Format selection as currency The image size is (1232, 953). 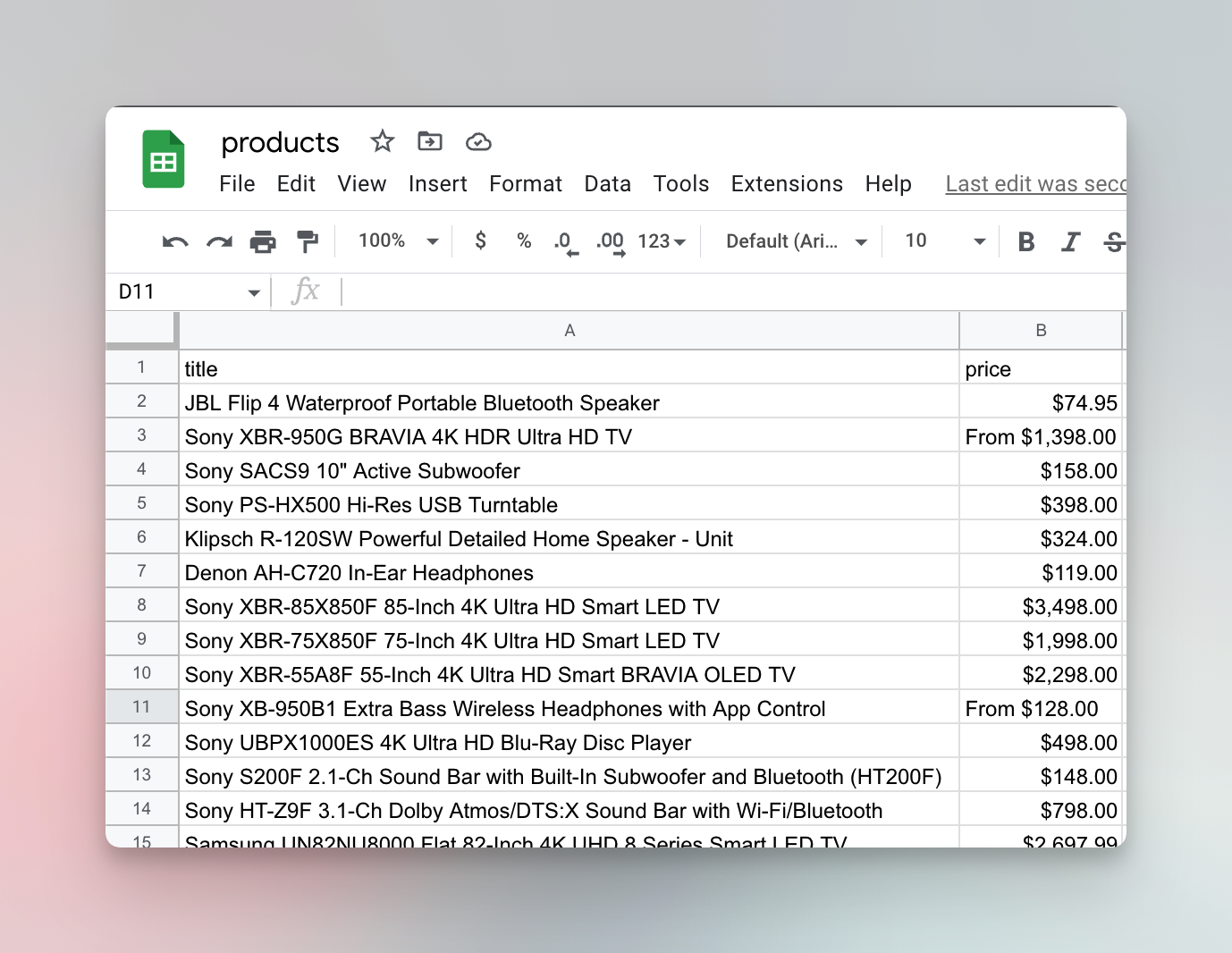point(480,241)
